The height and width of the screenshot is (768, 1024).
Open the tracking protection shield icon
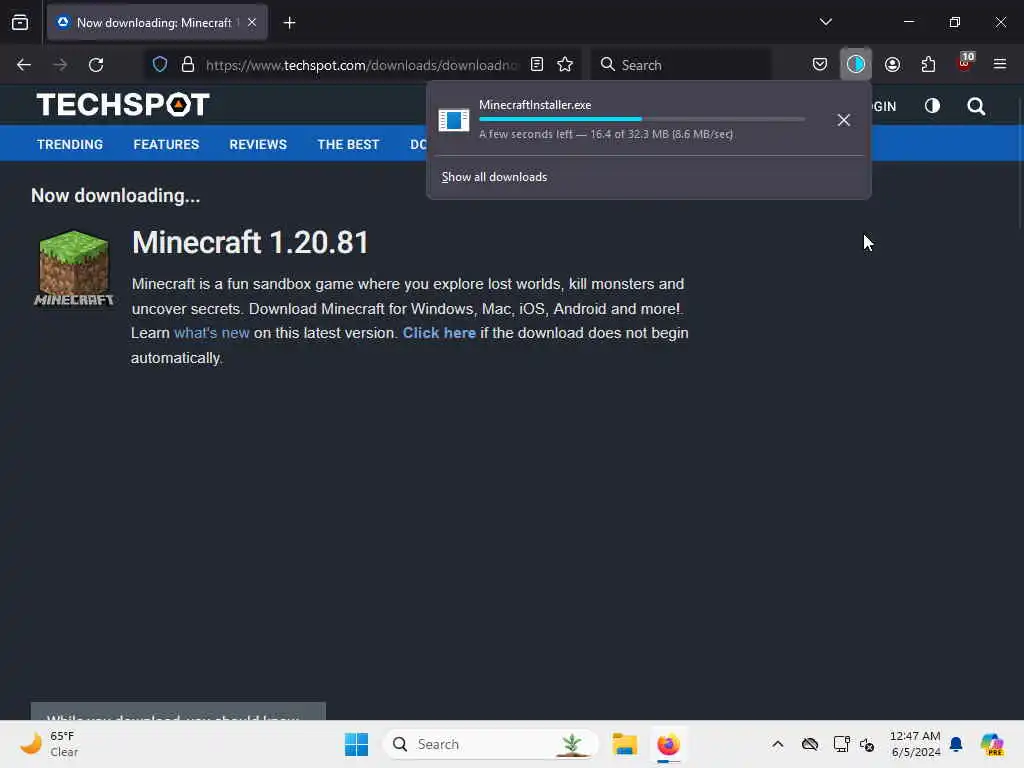160,65
